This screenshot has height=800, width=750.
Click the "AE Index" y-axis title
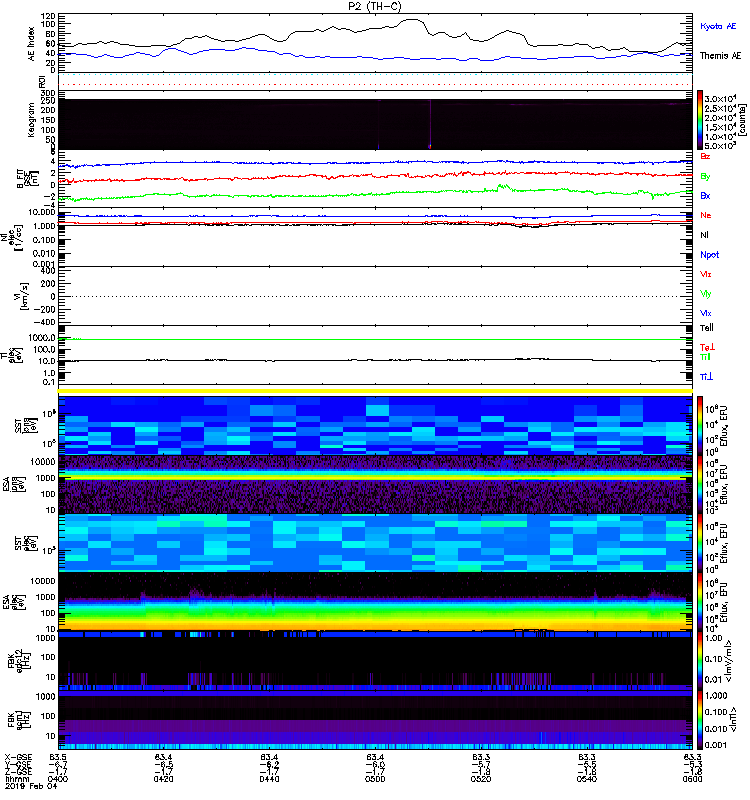[32, 44]
